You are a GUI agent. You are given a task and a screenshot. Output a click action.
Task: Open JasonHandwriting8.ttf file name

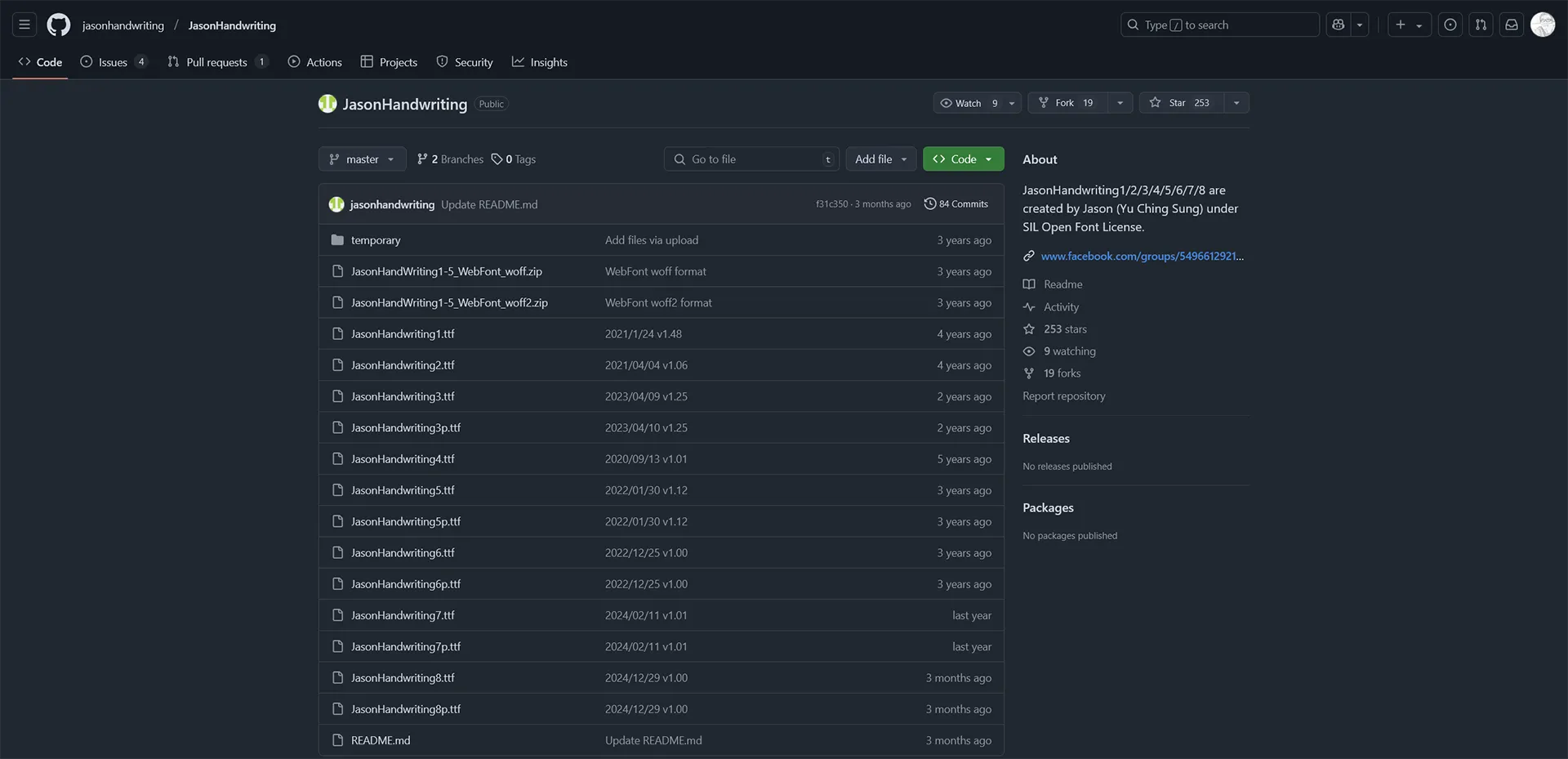403,678
